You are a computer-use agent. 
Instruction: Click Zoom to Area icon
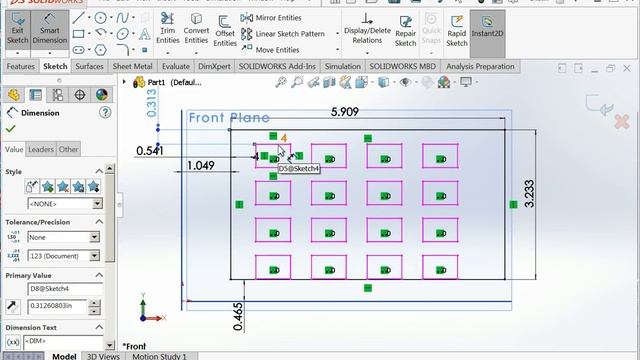[x=297, y=82]
